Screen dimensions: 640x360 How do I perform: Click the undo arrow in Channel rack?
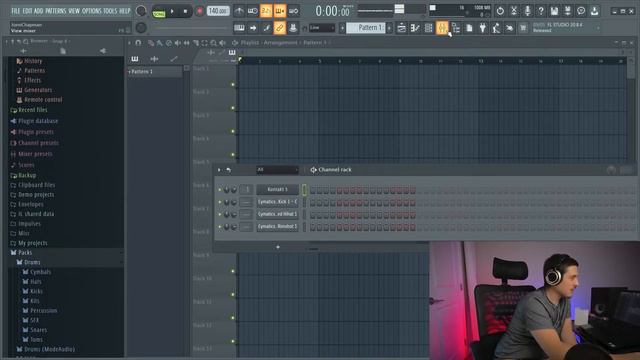click(x=229, y=170)
